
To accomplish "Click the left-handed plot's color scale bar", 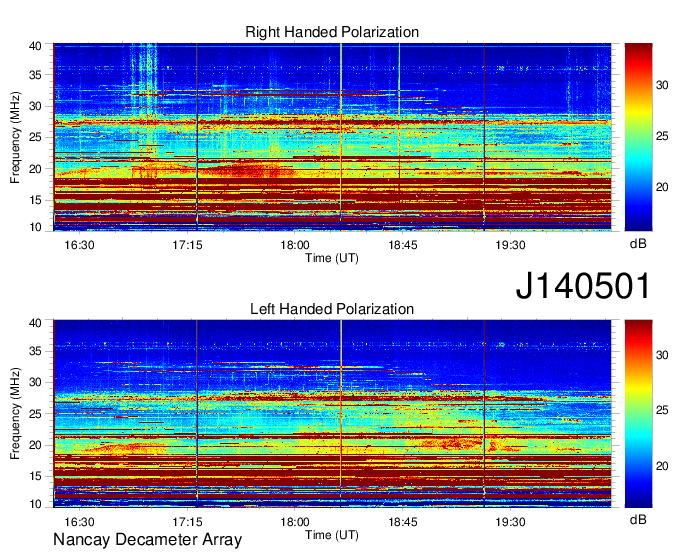I will pos(638,413).
